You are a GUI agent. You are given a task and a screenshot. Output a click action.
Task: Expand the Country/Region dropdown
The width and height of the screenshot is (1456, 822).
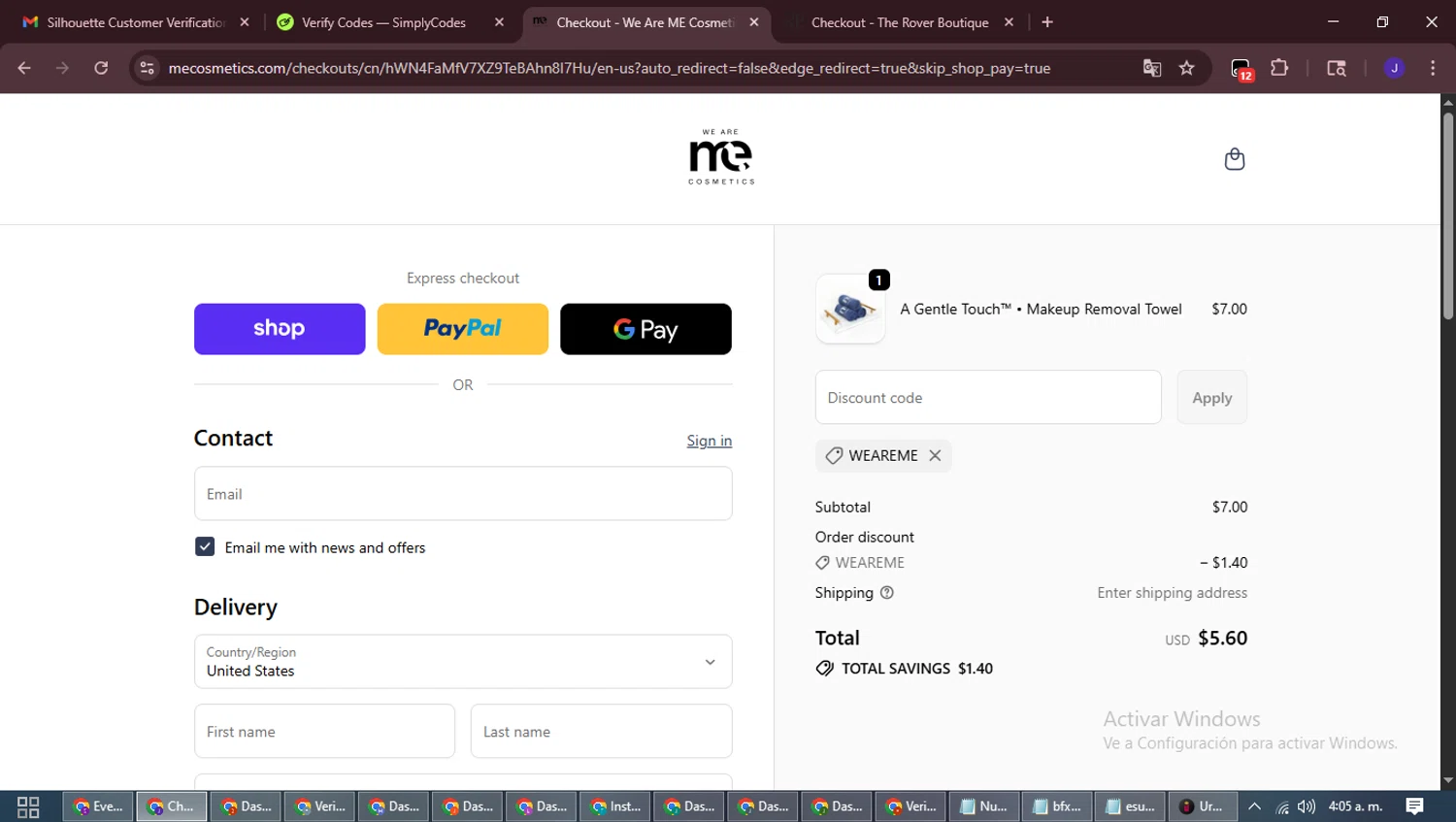(x=463, y=662)
